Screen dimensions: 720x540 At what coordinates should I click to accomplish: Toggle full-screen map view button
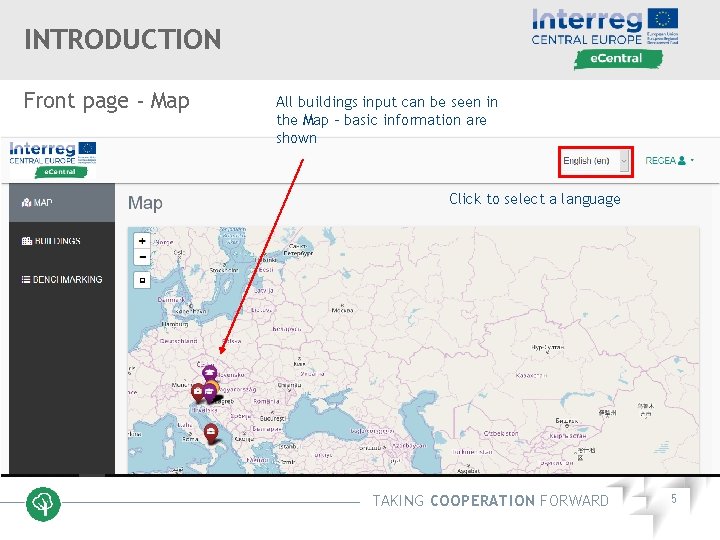click(x=142, y=280)
